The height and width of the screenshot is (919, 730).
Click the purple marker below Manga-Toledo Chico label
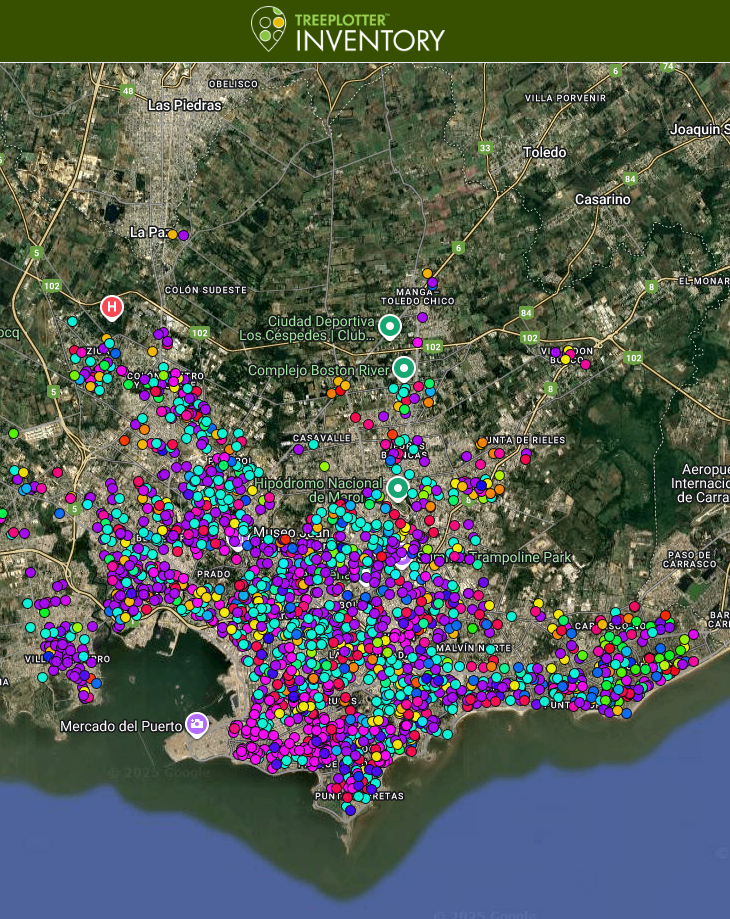pyautogui.click(x=422, y=317)
